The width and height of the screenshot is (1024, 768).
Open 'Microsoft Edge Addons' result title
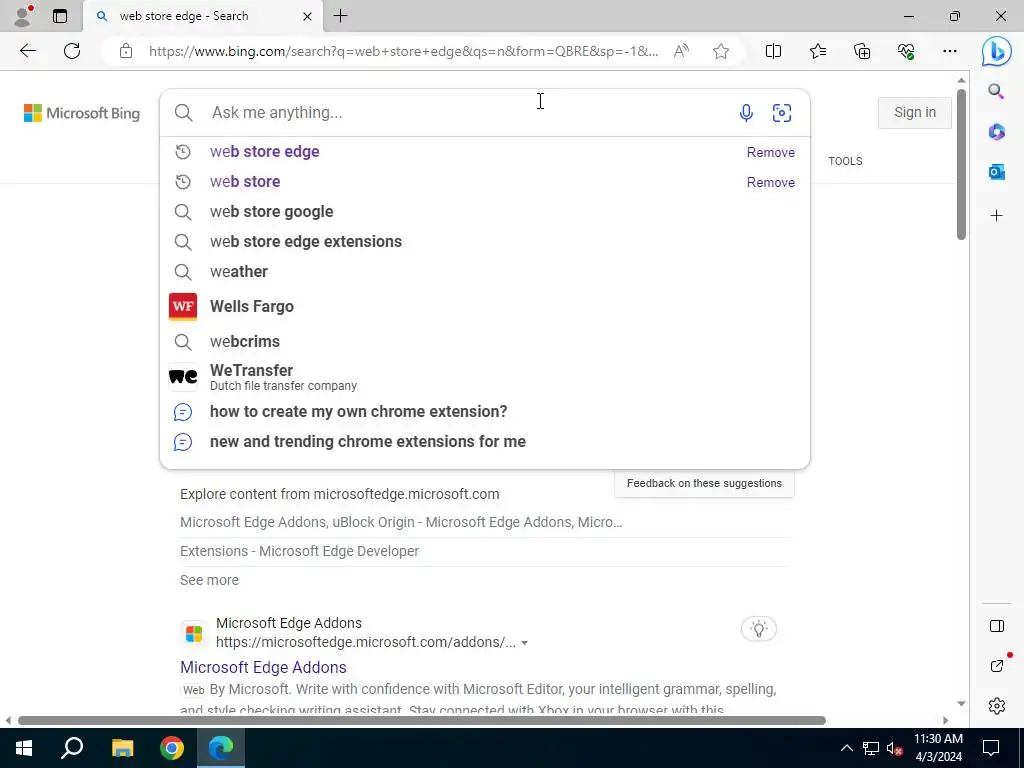pos(263,667)
